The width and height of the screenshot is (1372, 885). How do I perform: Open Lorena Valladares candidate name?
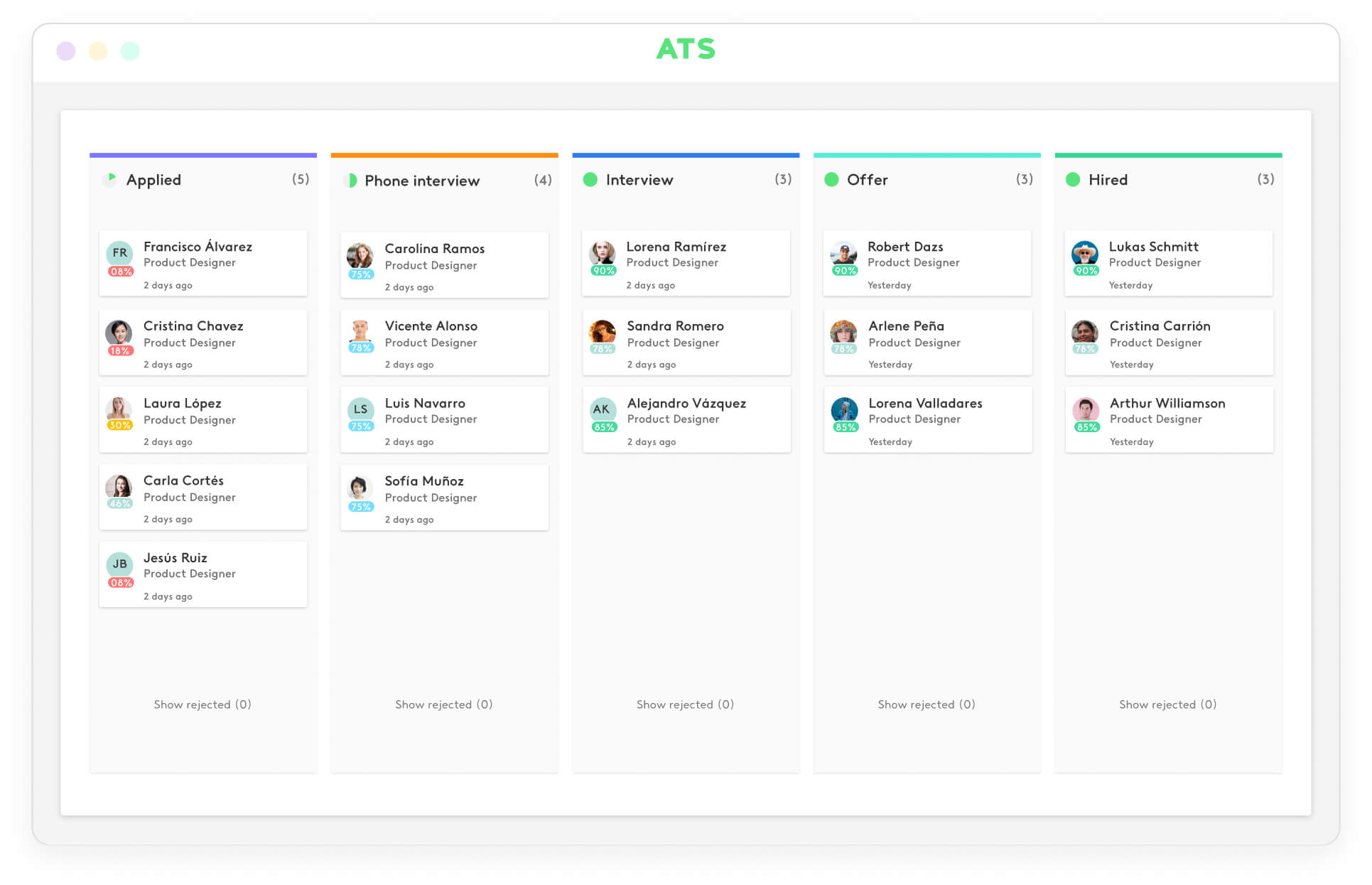pyautogui.click(x=926, y=403)
